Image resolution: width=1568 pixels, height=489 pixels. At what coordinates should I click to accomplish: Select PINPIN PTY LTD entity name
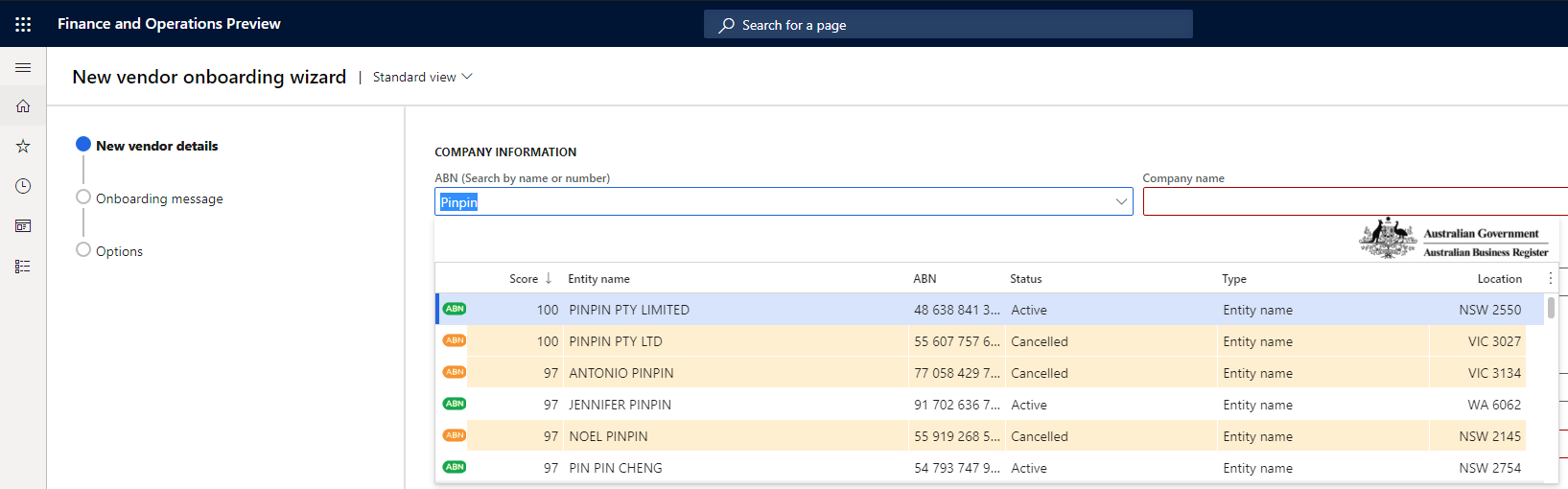pos(616,341)
